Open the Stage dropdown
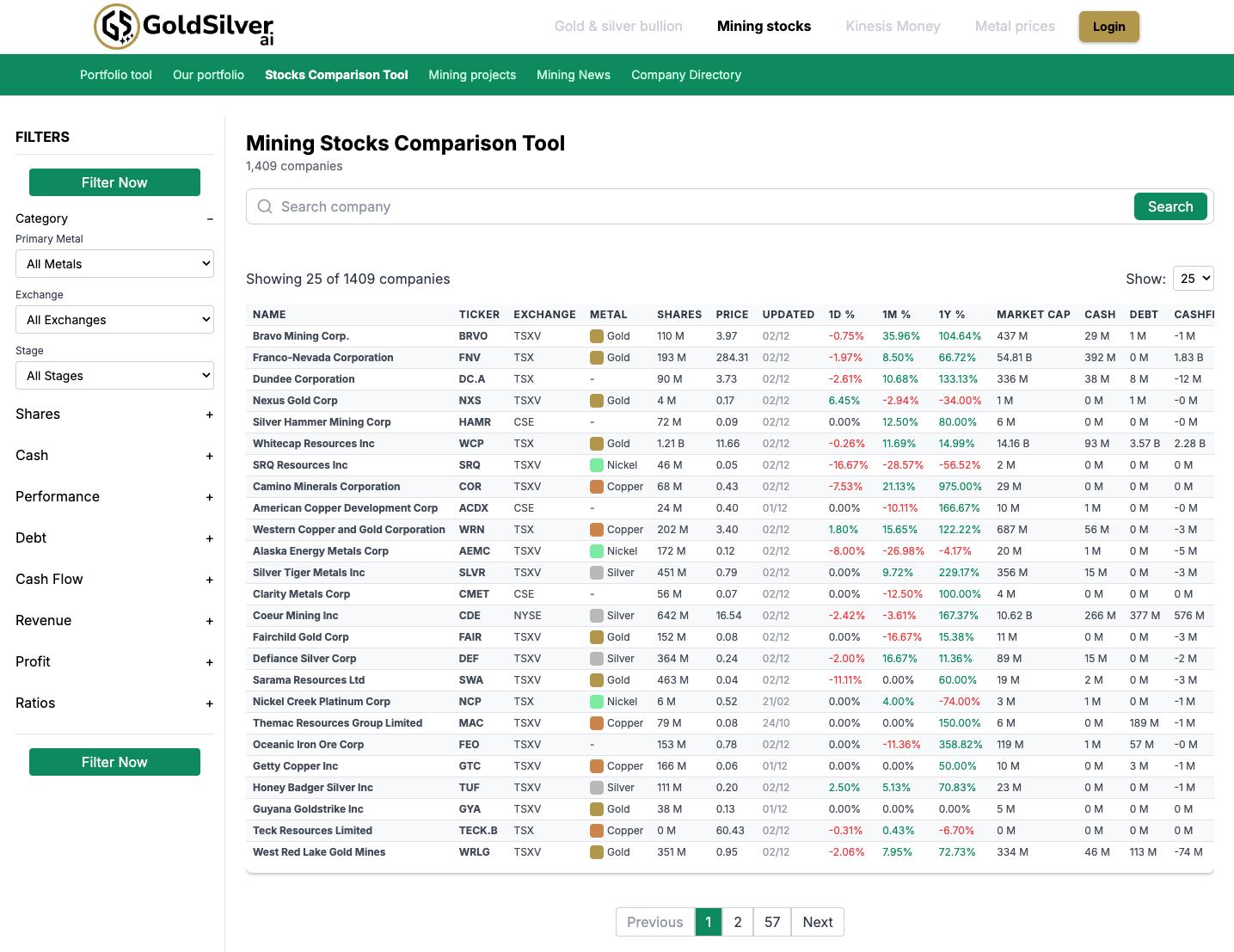Viewport: 1234px width, 952px height. pos(114,376)
